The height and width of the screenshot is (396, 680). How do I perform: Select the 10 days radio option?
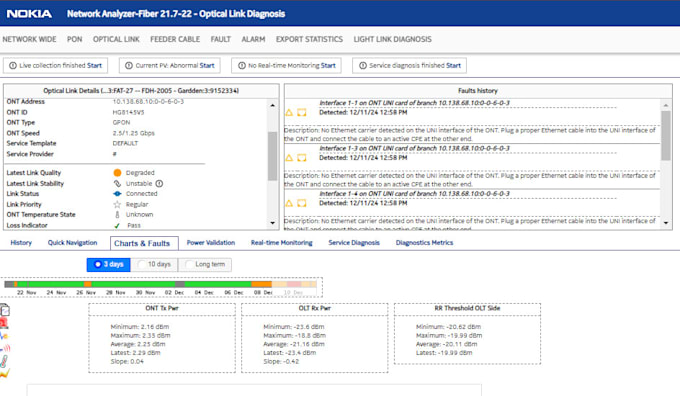pyautogui.click(x=154, y=264)
